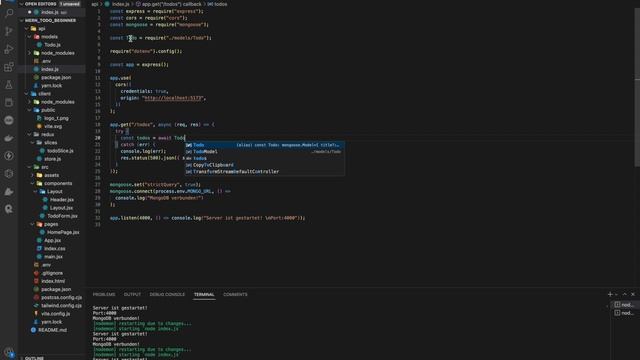
Task: Open tailwind.config.cjs file
Action: [61, 306]
